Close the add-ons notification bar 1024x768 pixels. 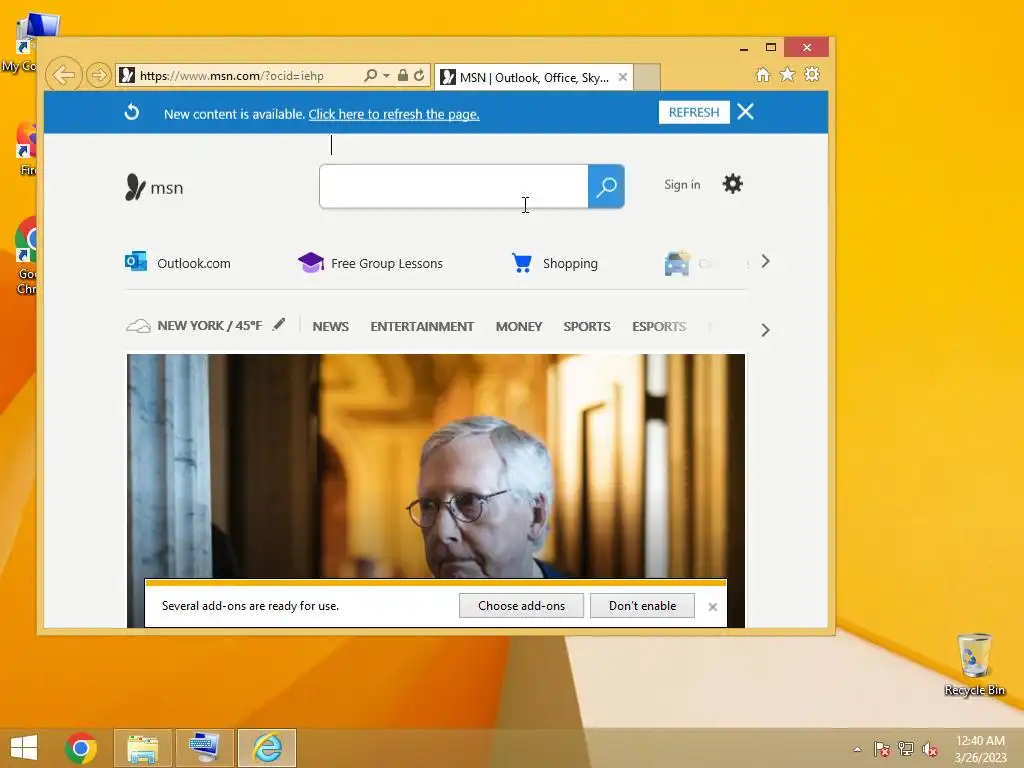coord(712,607)
